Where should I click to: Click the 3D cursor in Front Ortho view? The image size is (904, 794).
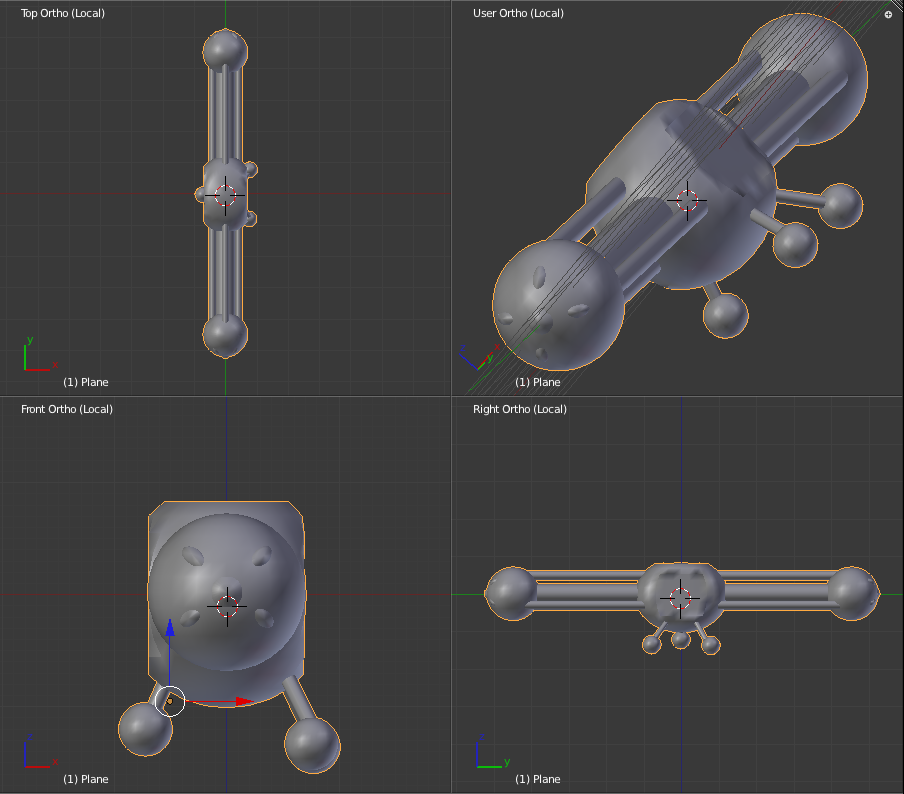point(228,604)
